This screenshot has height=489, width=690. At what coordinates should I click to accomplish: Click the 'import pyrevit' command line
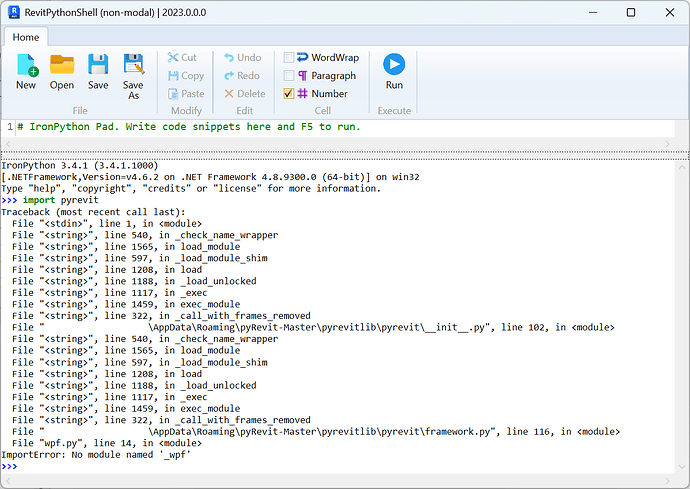pos(50,200)
